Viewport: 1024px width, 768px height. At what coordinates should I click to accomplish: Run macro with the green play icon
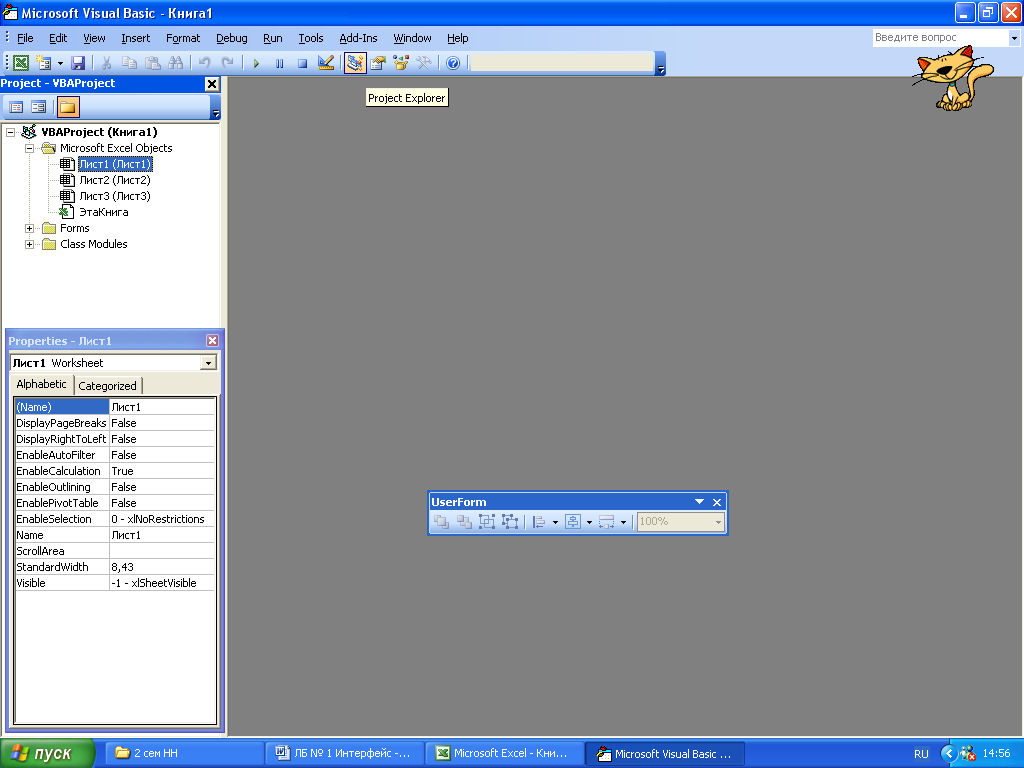[256, 63]
